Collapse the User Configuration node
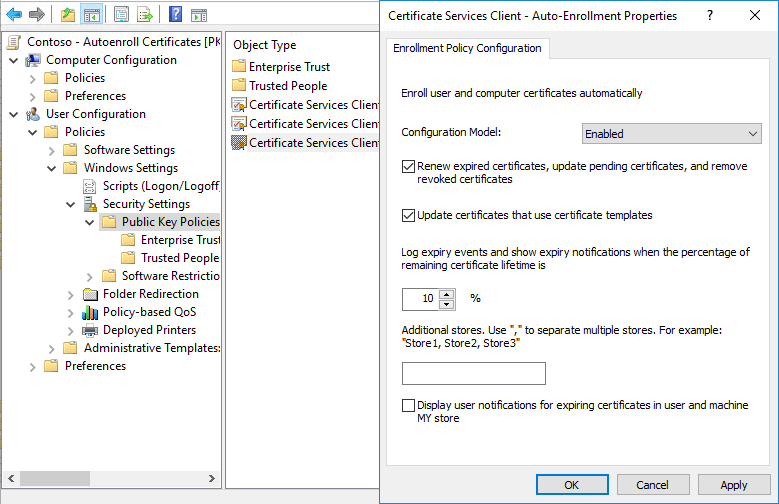 tap(14, 114)
